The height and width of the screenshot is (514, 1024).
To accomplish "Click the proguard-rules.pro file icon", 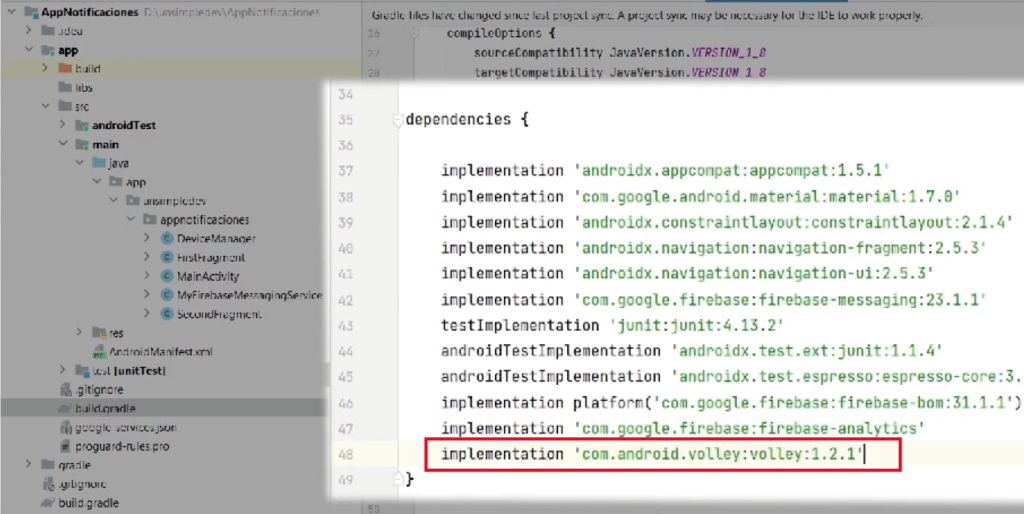I will [x=65, y=446].
